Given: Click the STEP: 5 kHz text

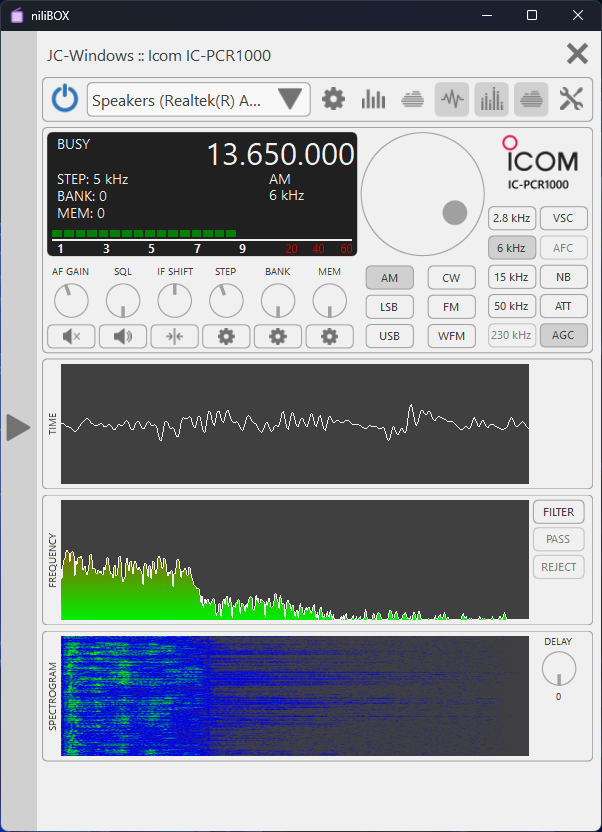Looking at the screenshot, I should pos(93,179).
